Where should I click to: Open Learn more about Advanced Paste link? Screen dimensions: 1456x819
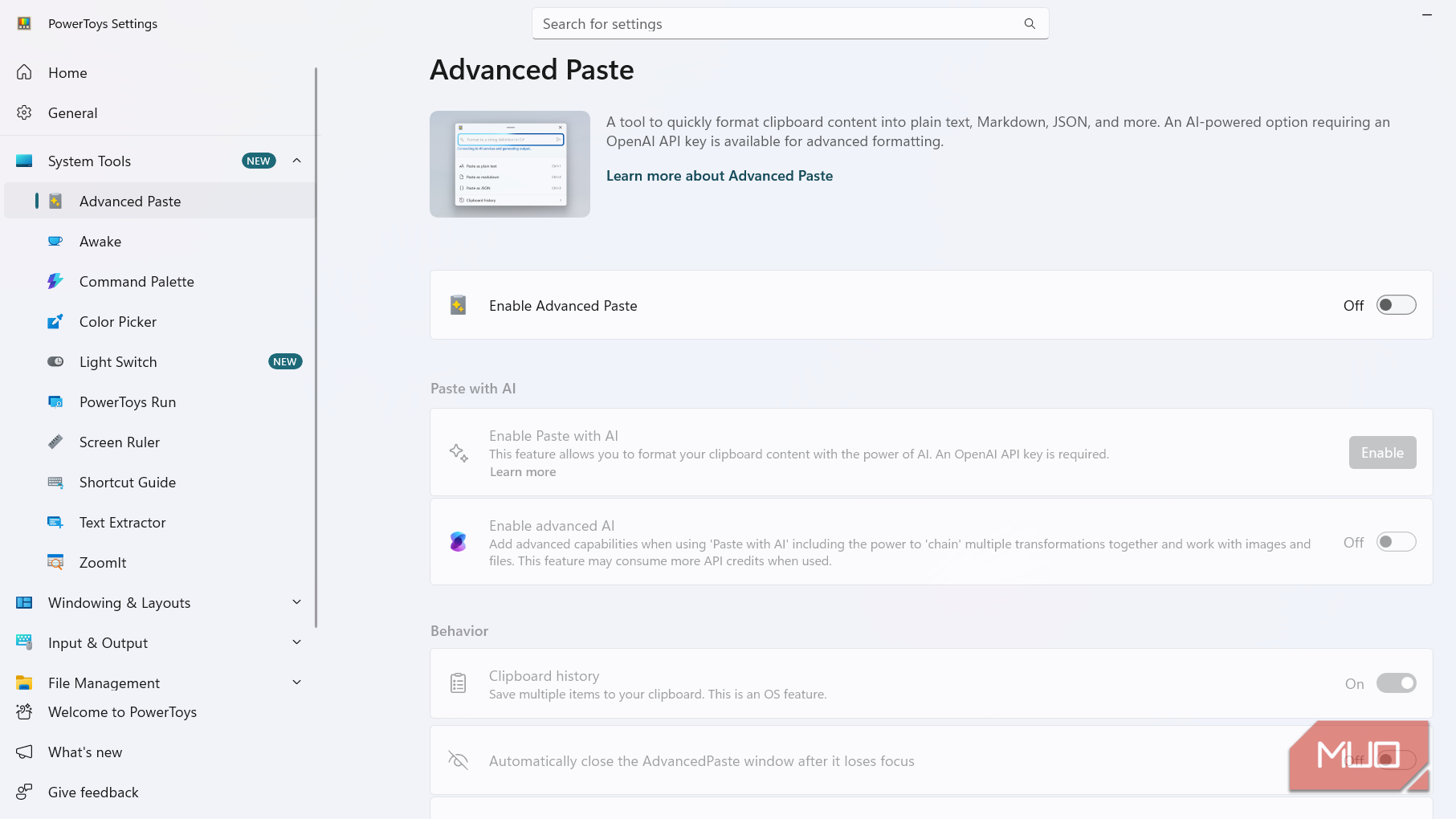click(719, 176)
